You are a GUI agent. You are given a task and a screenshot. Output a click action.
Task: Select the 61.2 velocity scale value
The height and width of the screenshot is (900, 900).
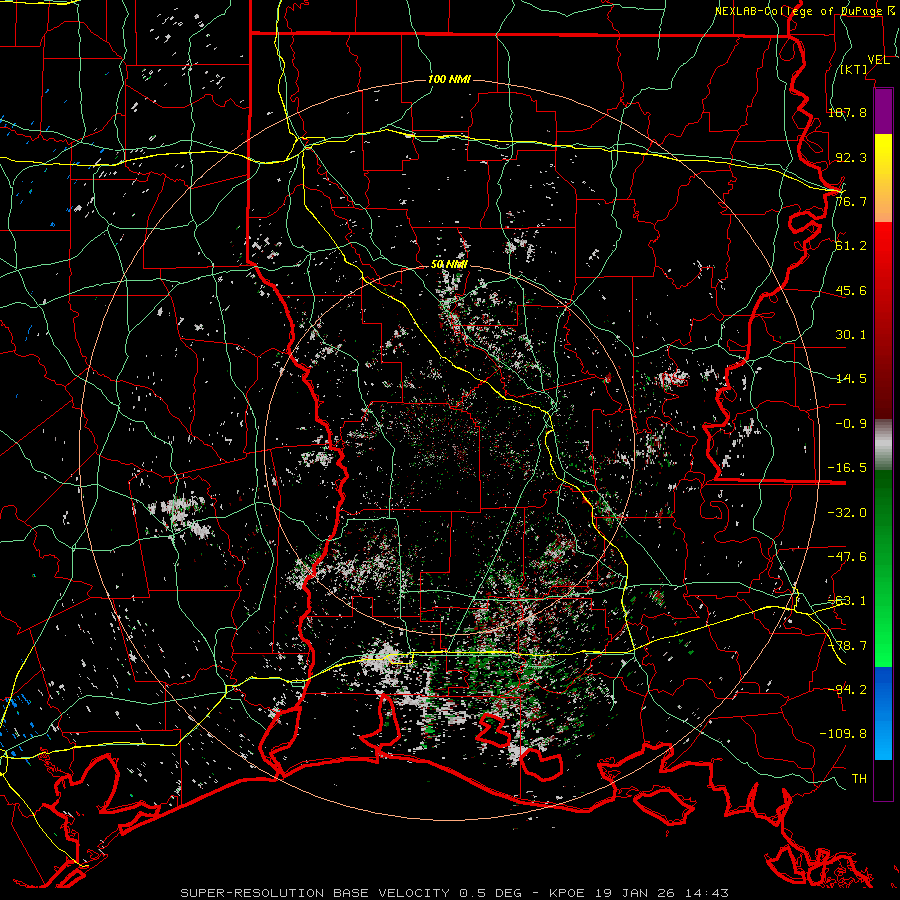(851, 246)
